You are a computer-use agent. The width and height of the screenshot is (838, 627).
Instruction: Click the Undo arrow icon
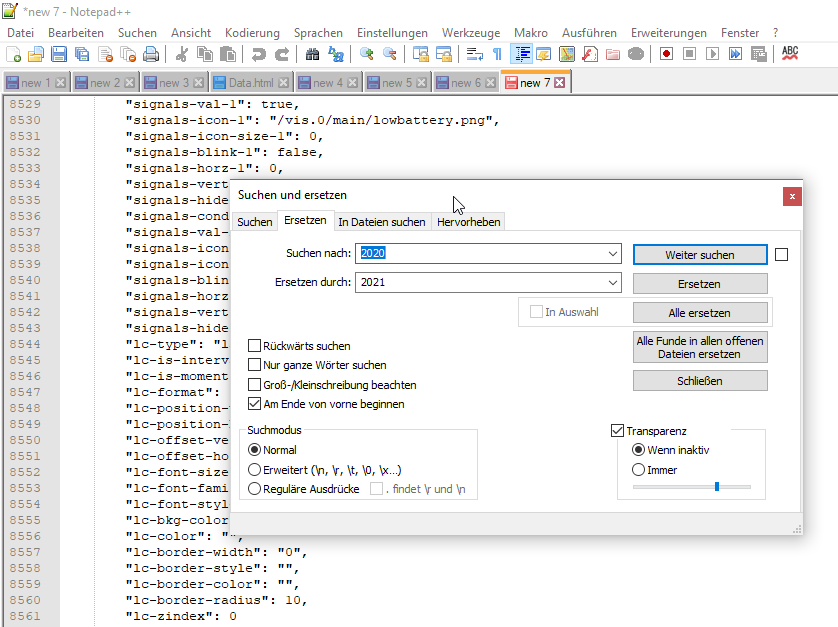pyautogui.click(x=259, y=54)
